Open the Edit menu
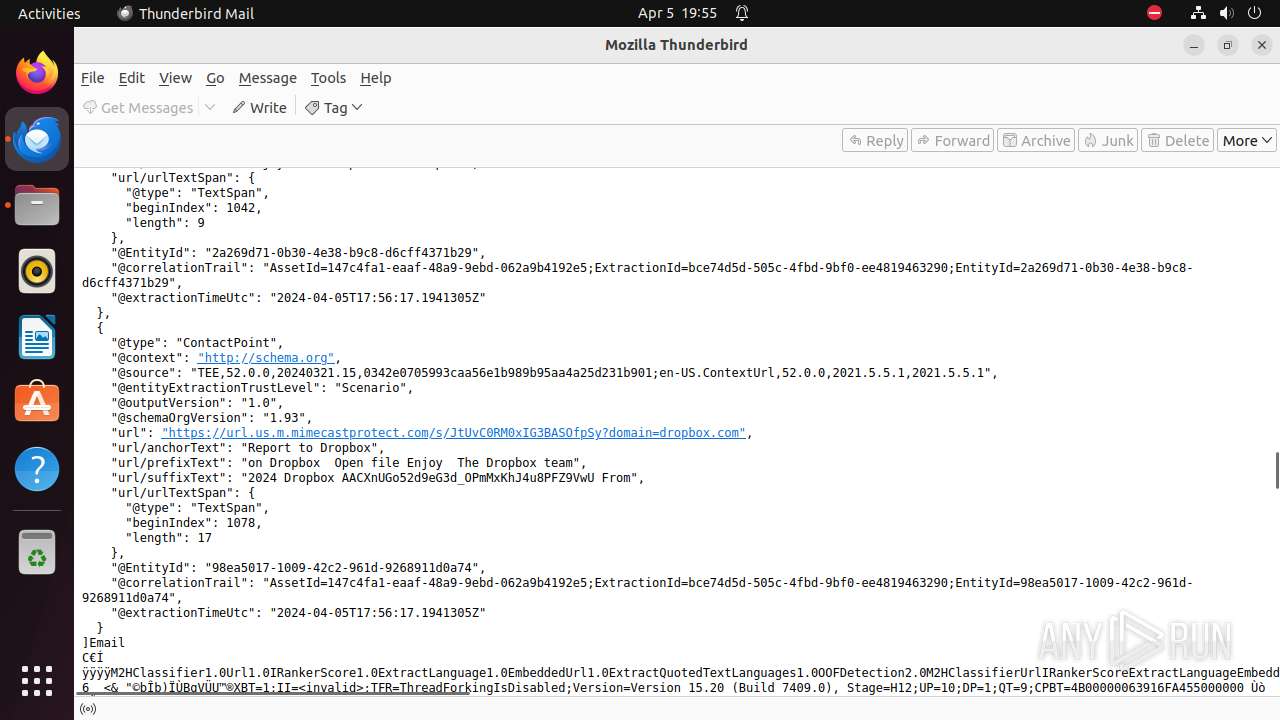Viewport: 1280px width, 720px height. click(131, 77)
